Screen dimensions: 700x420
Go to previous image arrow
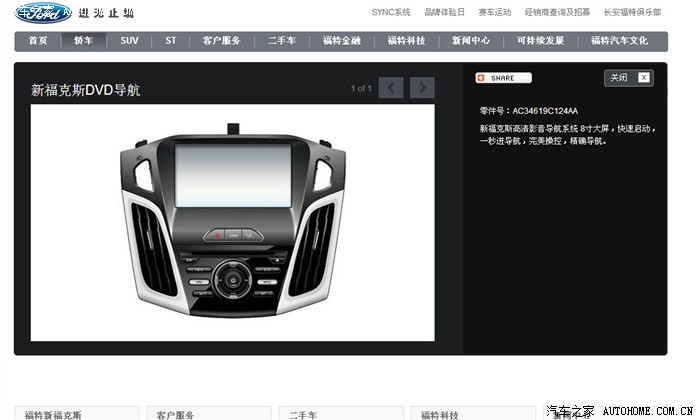point(391,87)
